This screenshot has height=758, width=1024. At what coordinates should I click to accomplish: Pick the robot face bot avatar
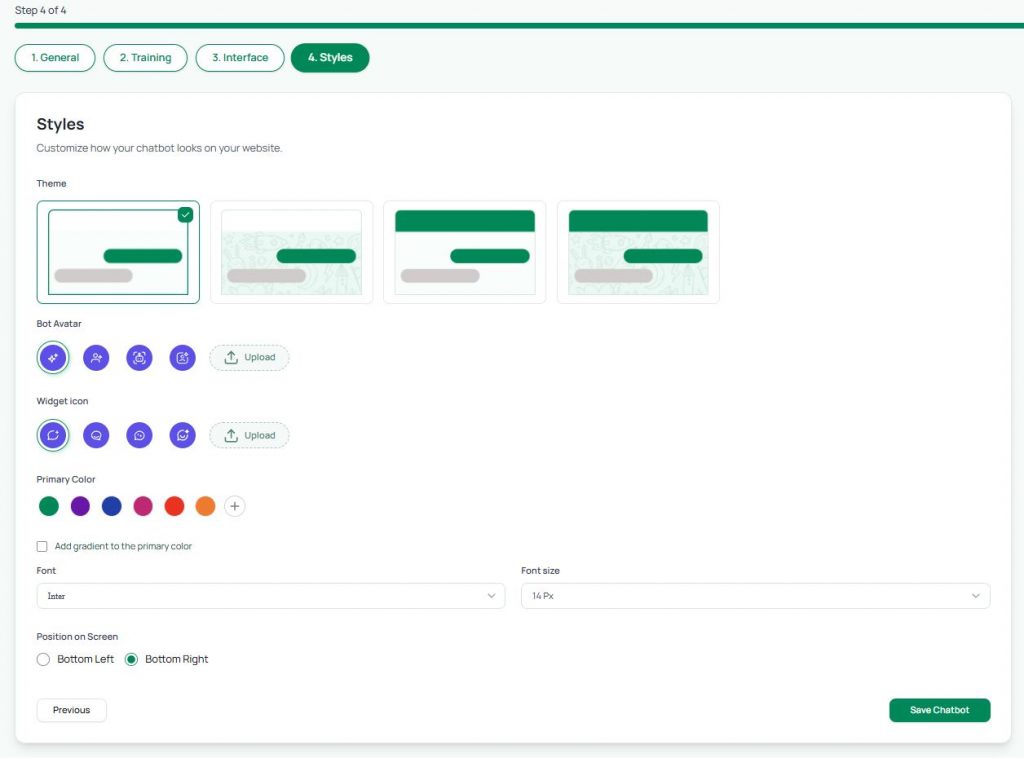pyautogui.click(x=139, y=358)
